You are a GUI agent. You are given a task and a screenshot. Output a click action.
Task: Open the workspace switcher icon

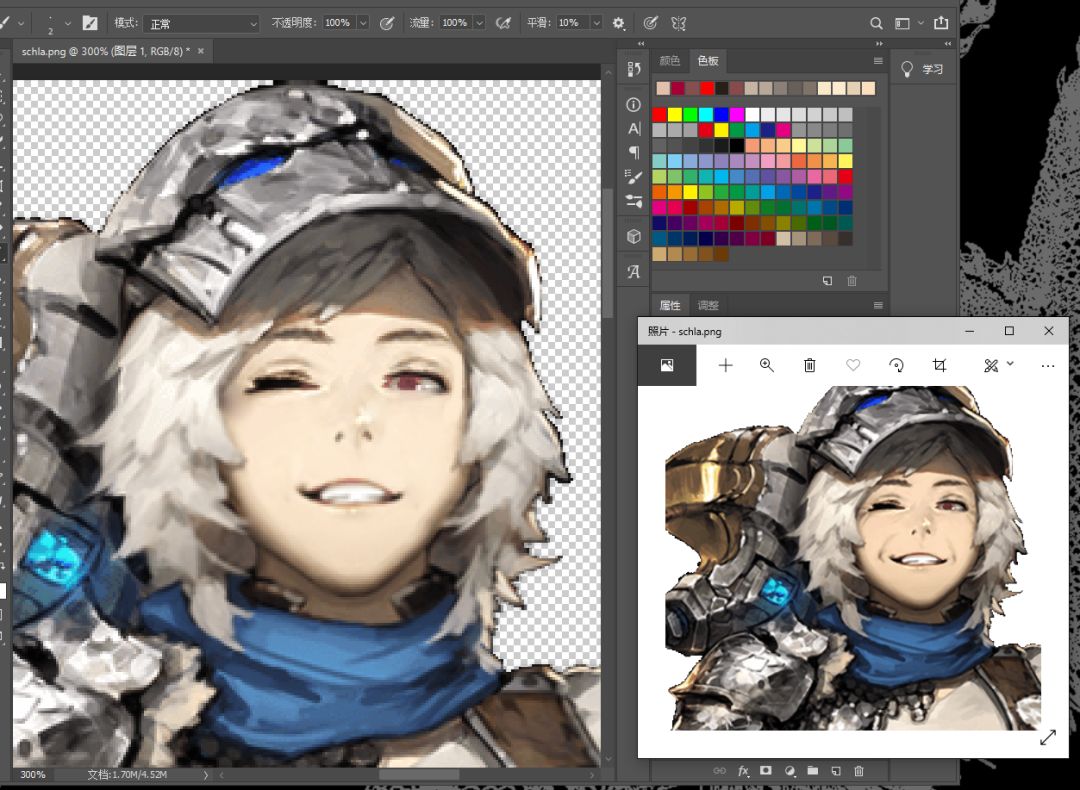[902, 23]
